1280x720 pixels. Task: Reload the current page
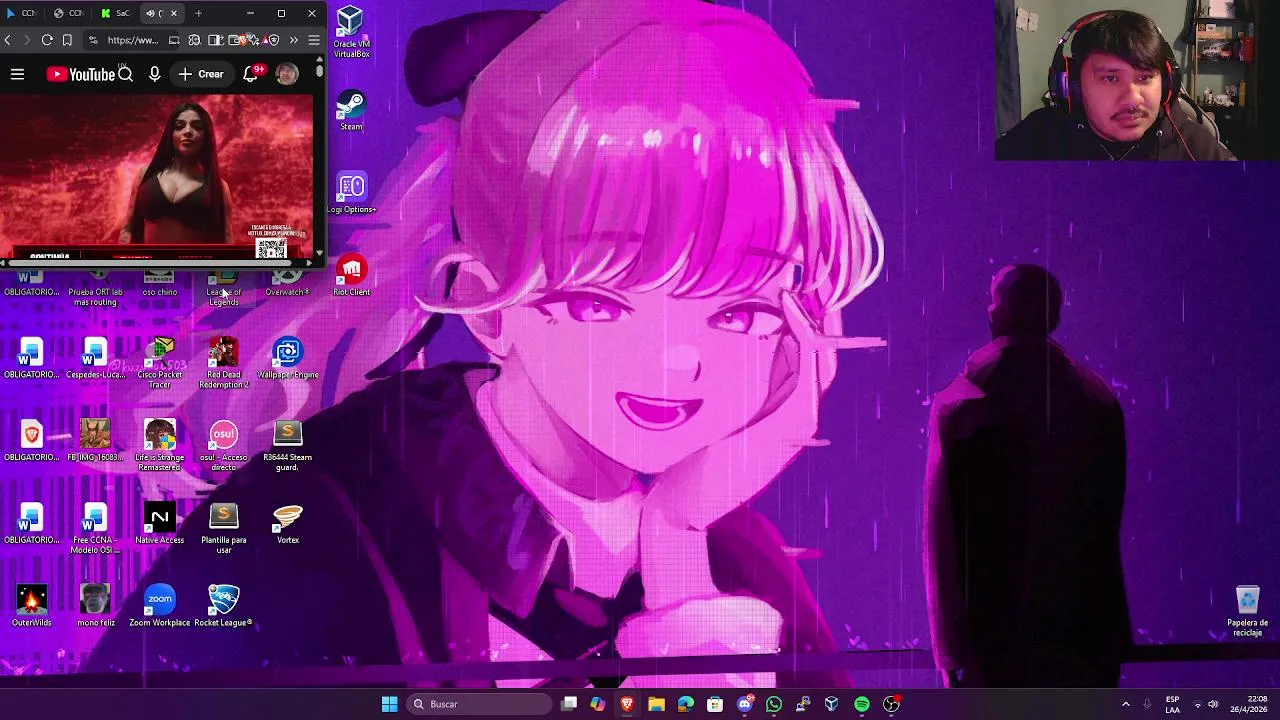point(47,40)
